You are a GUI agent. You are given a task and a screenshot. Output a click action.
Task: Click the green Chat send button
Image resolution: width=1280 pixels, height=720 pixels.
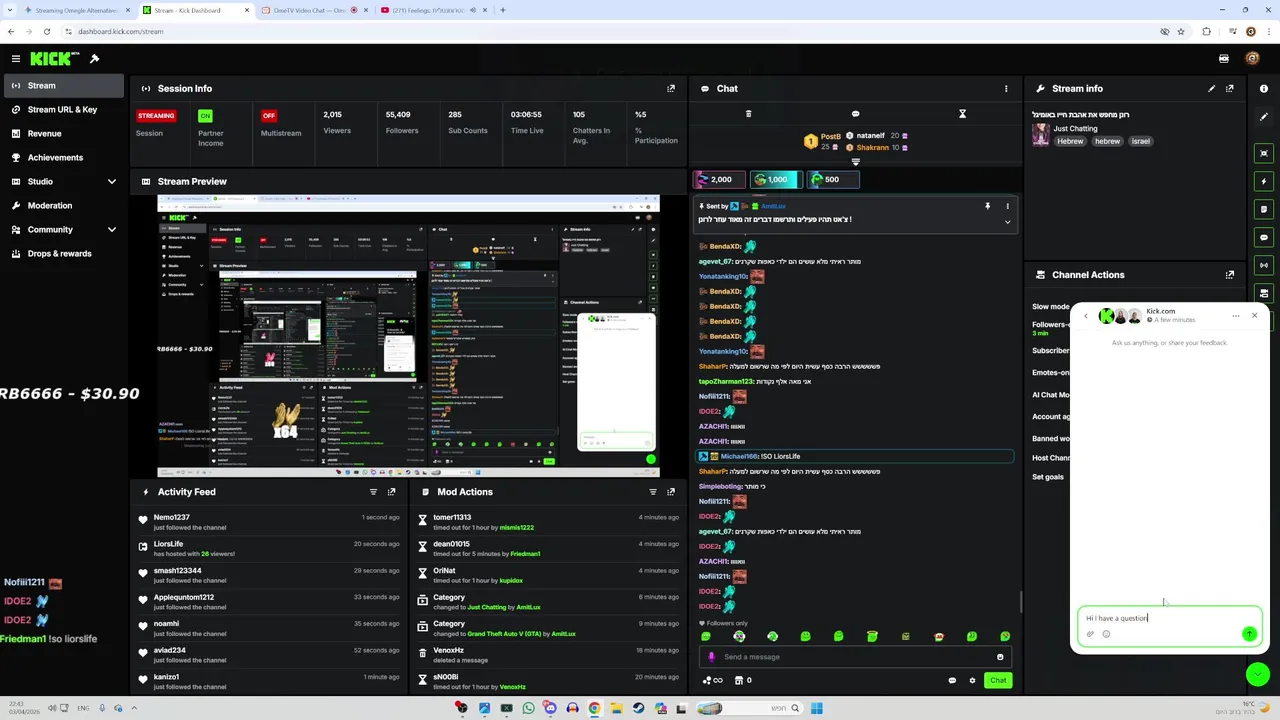tap(998, 680)
